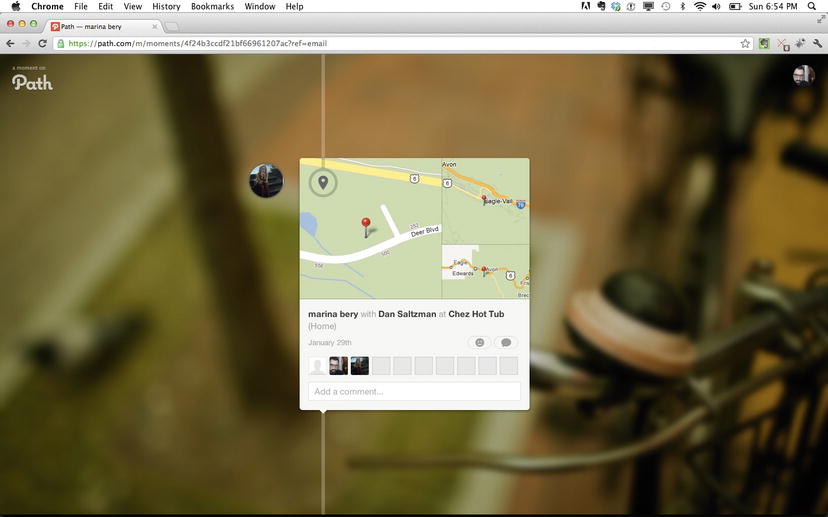Viewport: 828px width, 517px height.
Task: Open the Time Machine menu bar icon
Action: click(666, 6)
